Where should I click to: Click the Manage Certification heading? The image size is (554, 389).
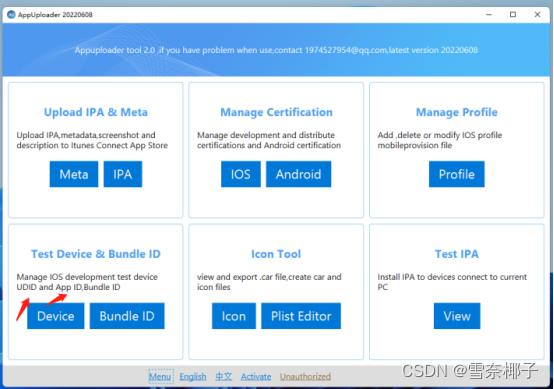point(276,112)
